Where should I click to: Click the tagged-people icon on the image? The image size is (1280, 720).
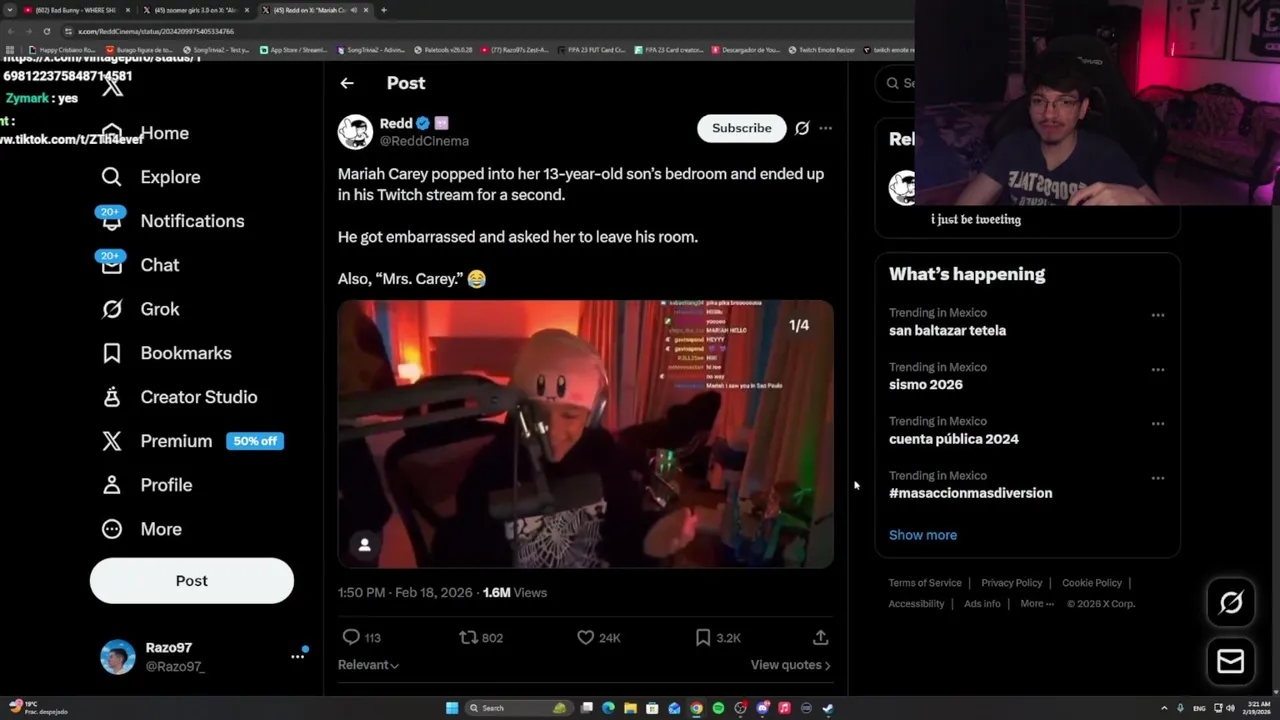[365, 544]
